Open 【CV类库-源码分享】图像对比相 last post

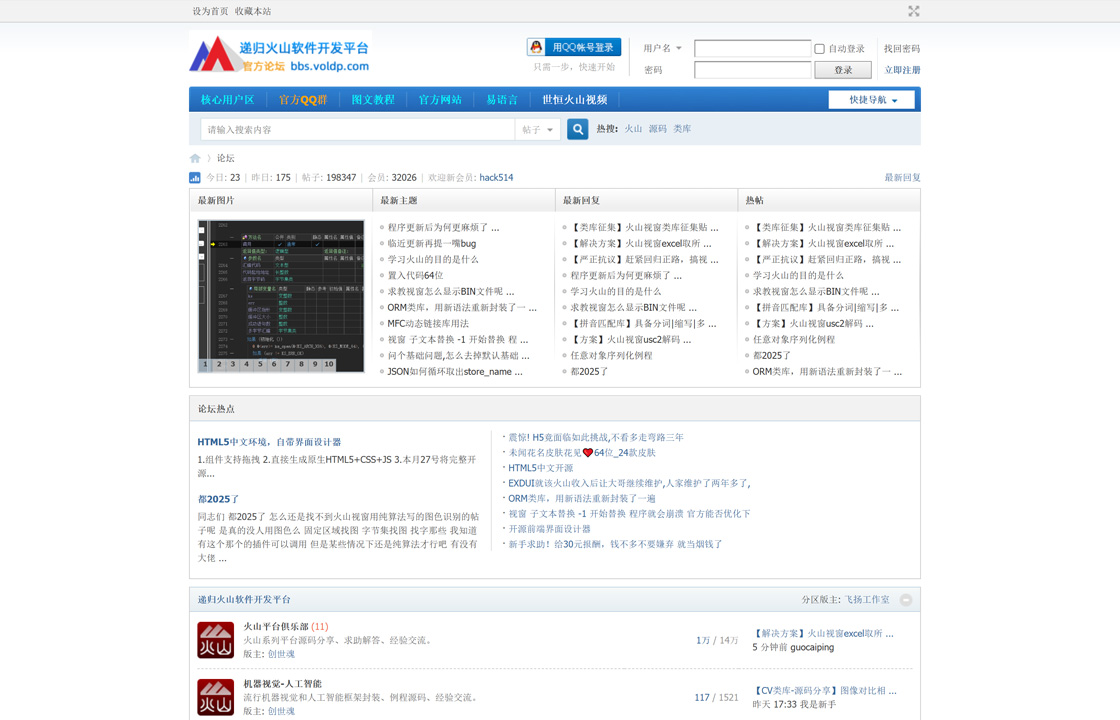click(x=824, y=691)
